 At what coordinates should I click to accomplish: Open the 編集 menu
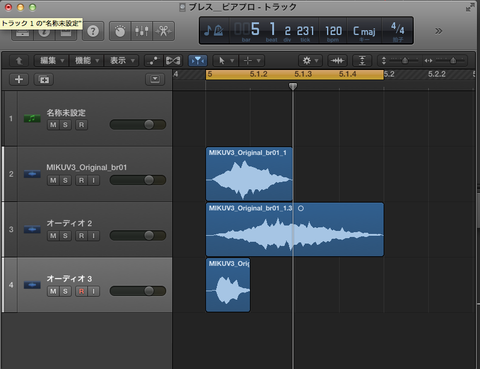51,61
